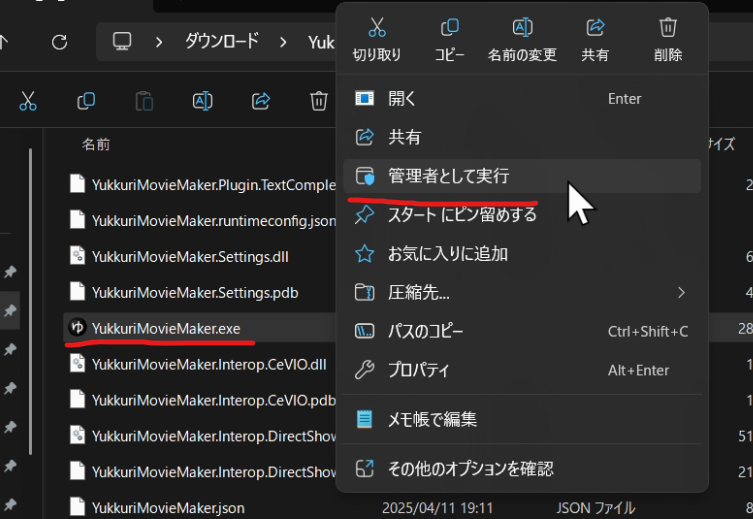
Task: Click trash delete icon in Explorer toolbar
Action: (x=319, y=101)
